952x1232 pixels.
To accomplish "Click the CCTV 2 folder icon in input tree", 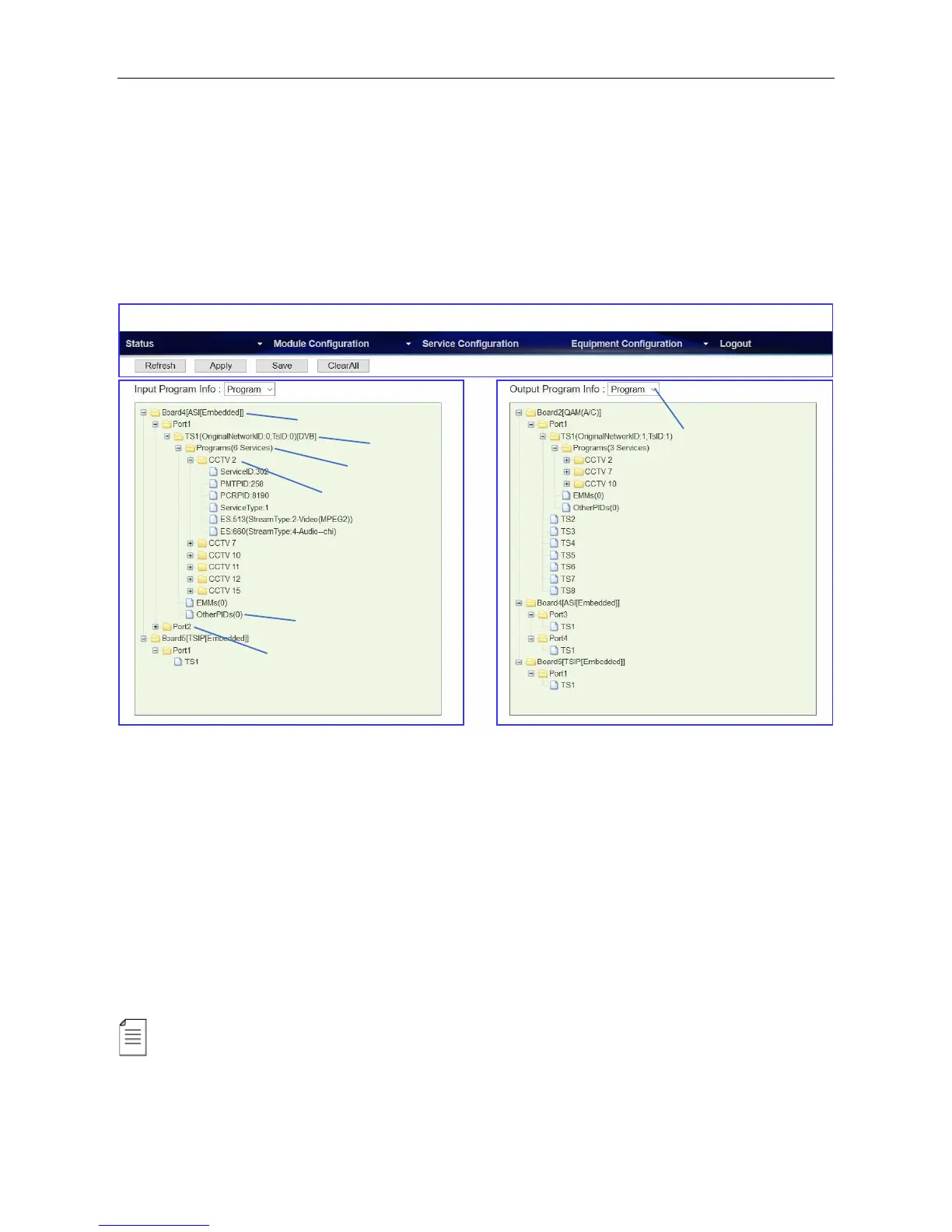I will [x=201, y=460].
